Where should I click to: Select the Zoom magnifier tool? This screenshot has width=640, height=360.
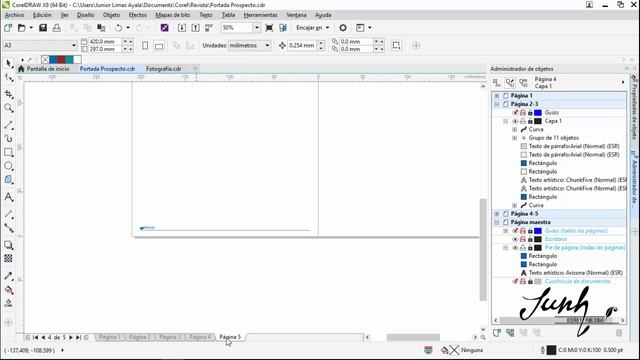[x=9, y=108]
